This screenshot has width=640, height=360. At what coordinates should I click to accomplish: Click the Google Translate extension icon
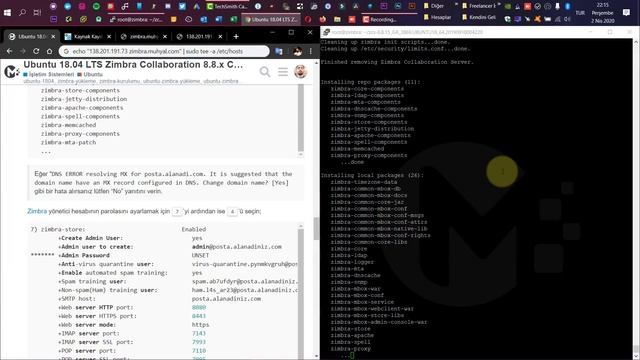(x=279, y=51)
